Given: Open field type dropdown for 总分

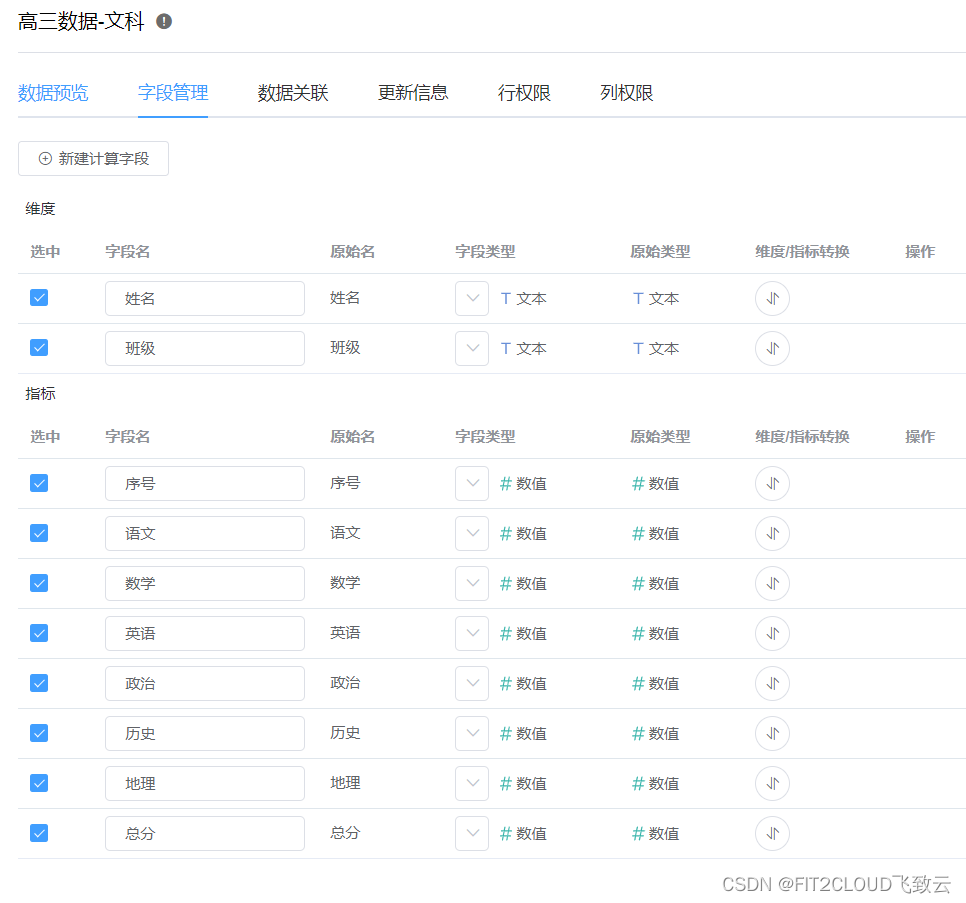Looking at the screenshot, I should 472,833.
